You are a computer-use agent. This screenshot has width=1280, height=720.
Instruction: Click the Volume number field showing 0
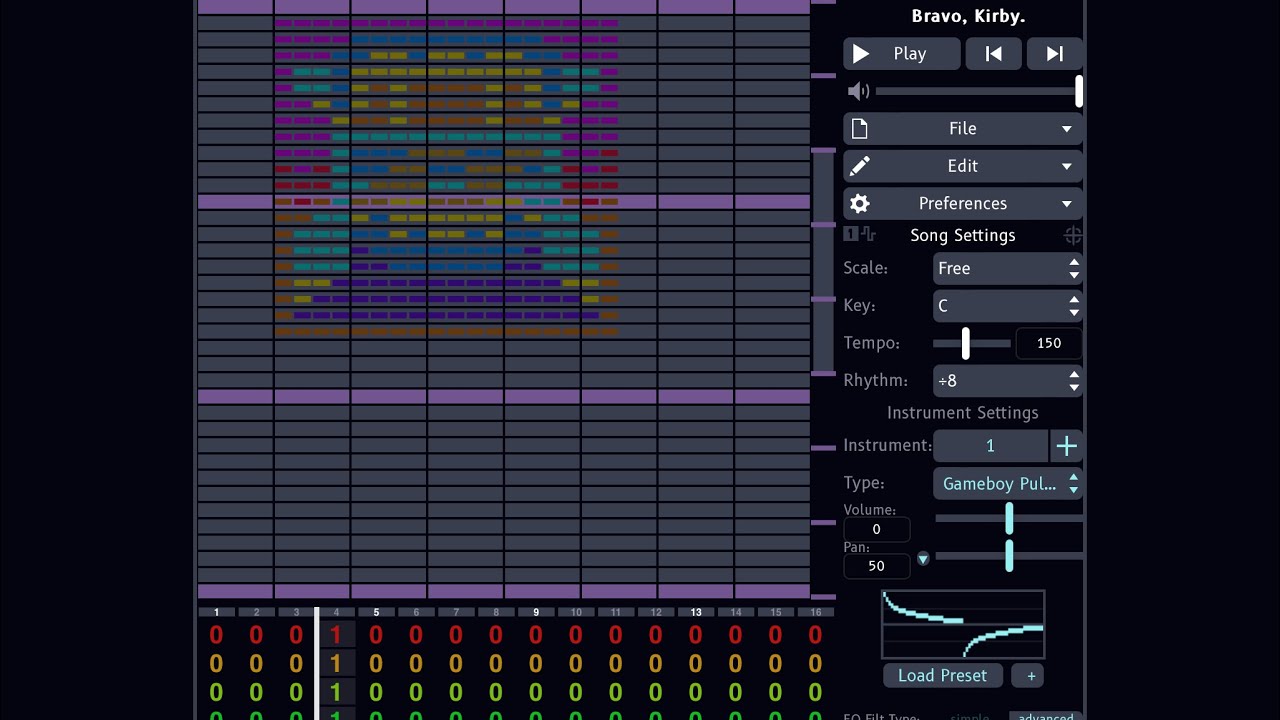pos(876,529)
